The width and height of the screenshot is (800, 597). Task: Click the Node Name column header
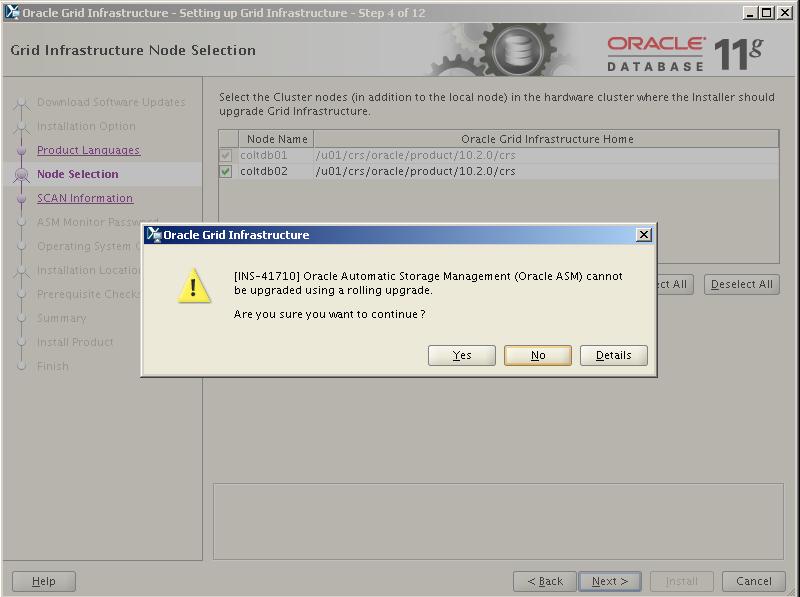pos(276,139)
